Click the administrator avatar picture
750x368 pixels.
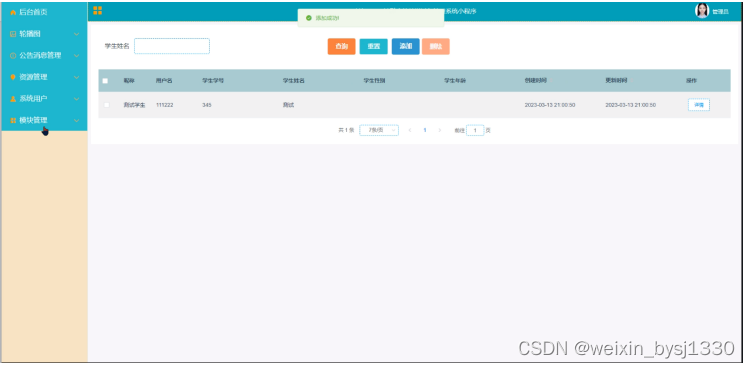pyautogui.click(x=702, y=11)
